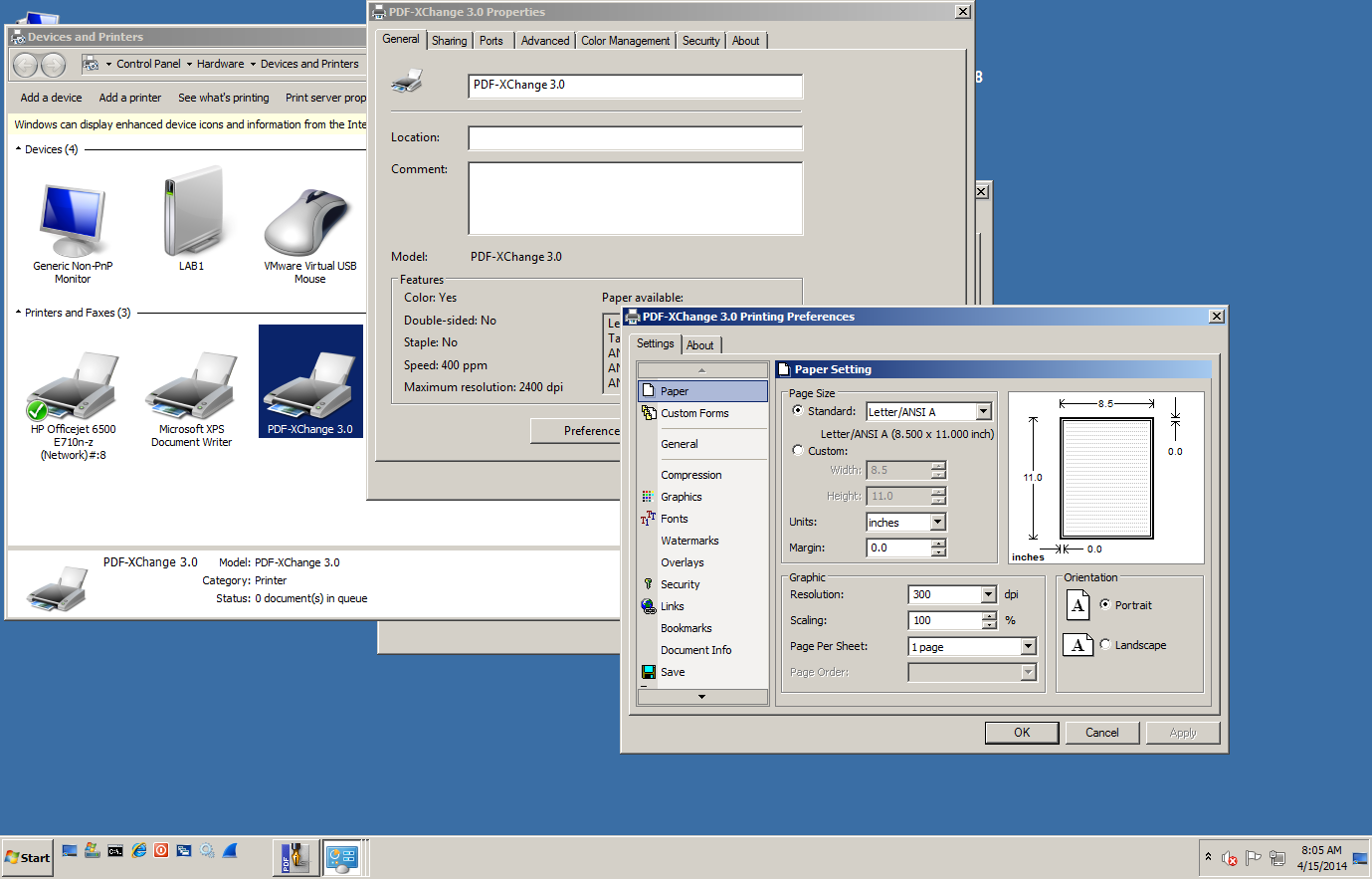
Task: Select the Microsoft XPS Document Writer icon
Action: [191, 385]
